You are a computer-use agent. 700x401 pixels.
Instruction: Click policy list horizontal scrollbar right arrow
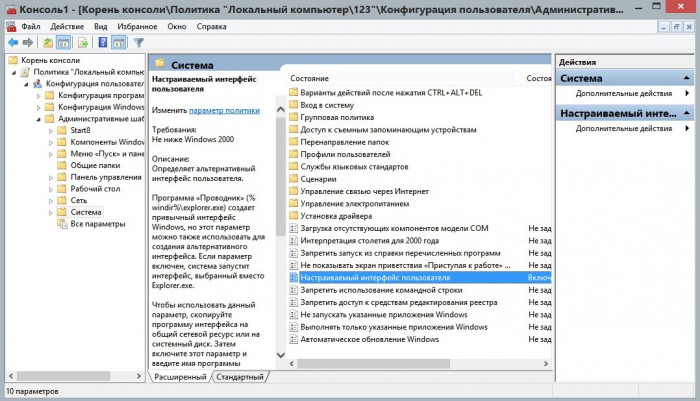coord(546,363)
